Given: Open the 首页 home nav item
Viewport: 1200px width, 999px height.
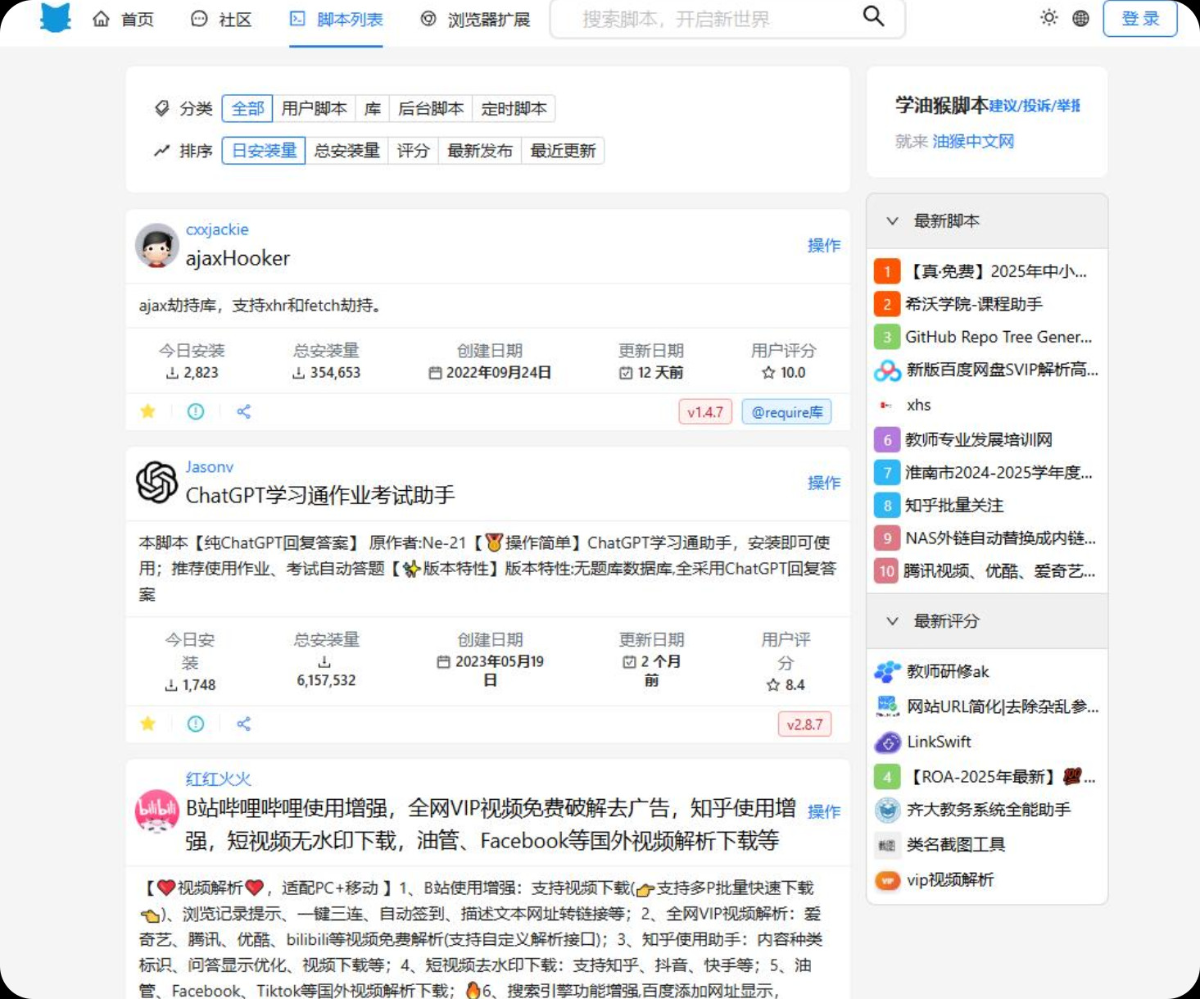Looking at the screenshot, I should 123,19.
